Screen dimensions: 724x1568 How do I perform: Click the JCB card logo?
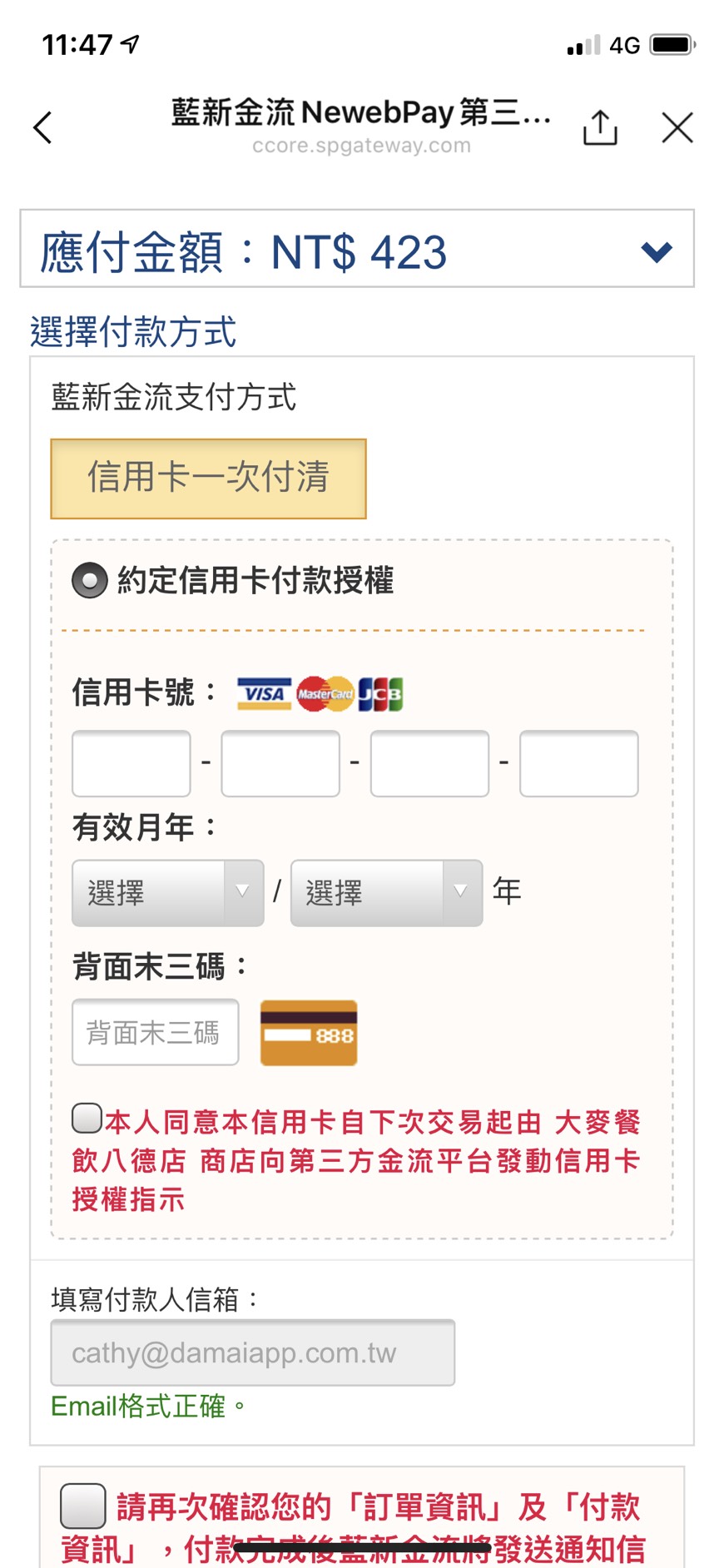[380, 693]
